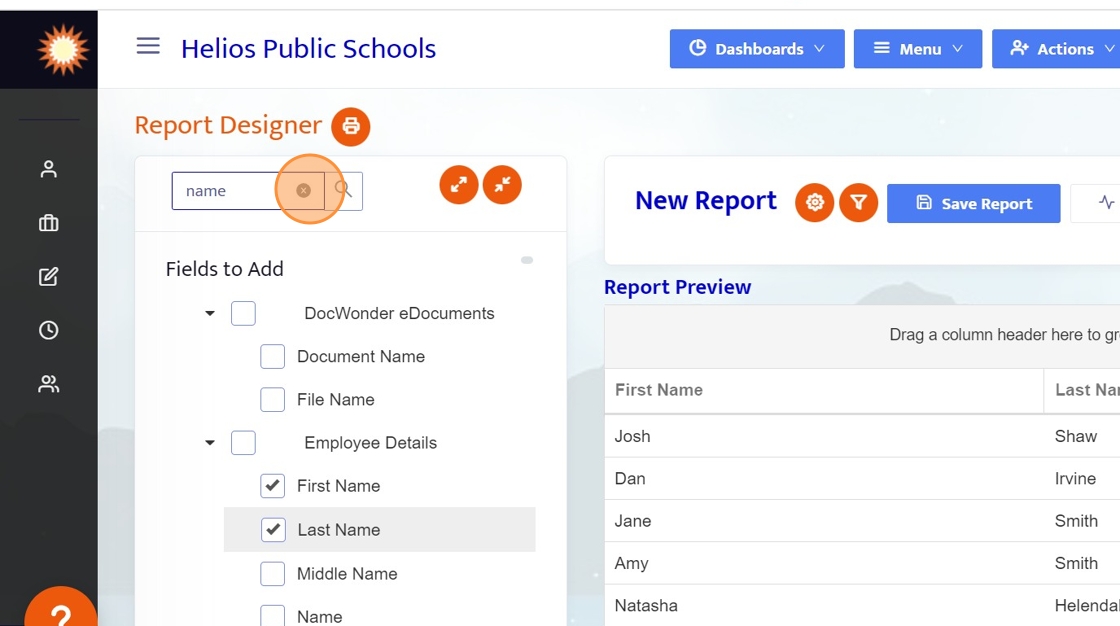Run search with magnifier icon
1120x626 pixels.
[344, 191]
